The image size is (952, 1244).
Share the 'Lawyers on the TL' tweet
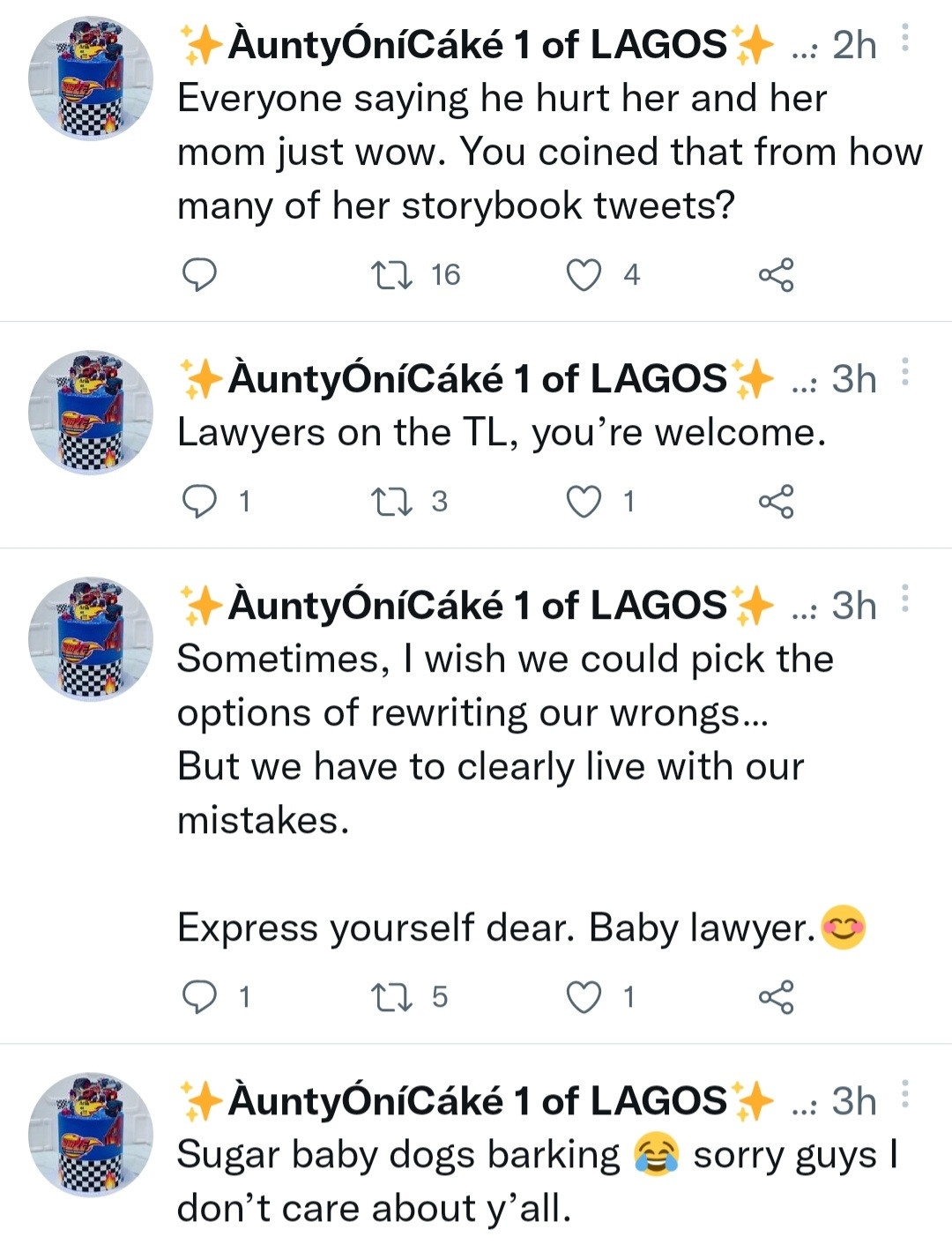point(776,502)
